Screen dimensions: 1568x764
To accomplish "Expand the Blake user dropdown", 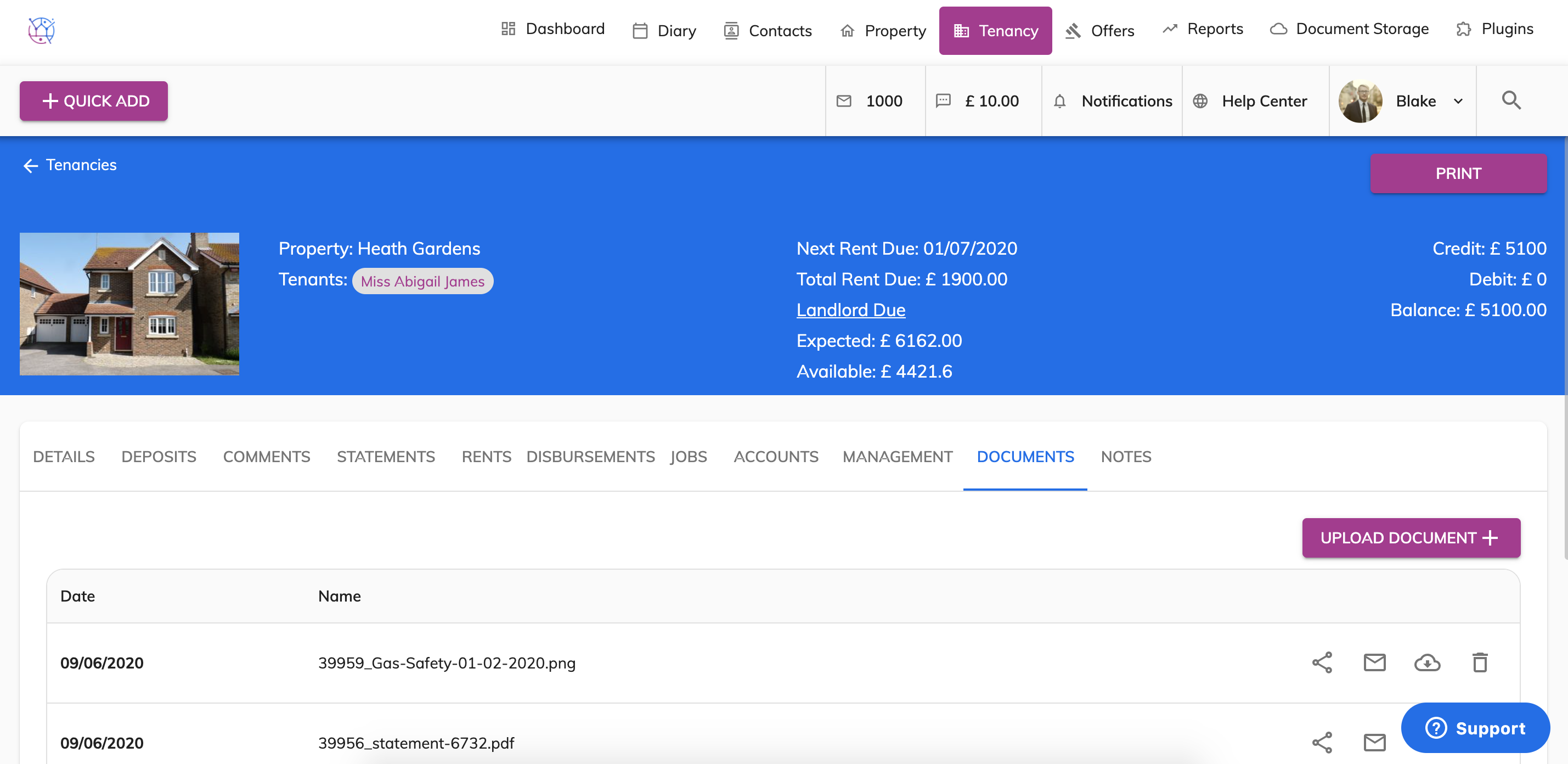I will [1458, 101].
